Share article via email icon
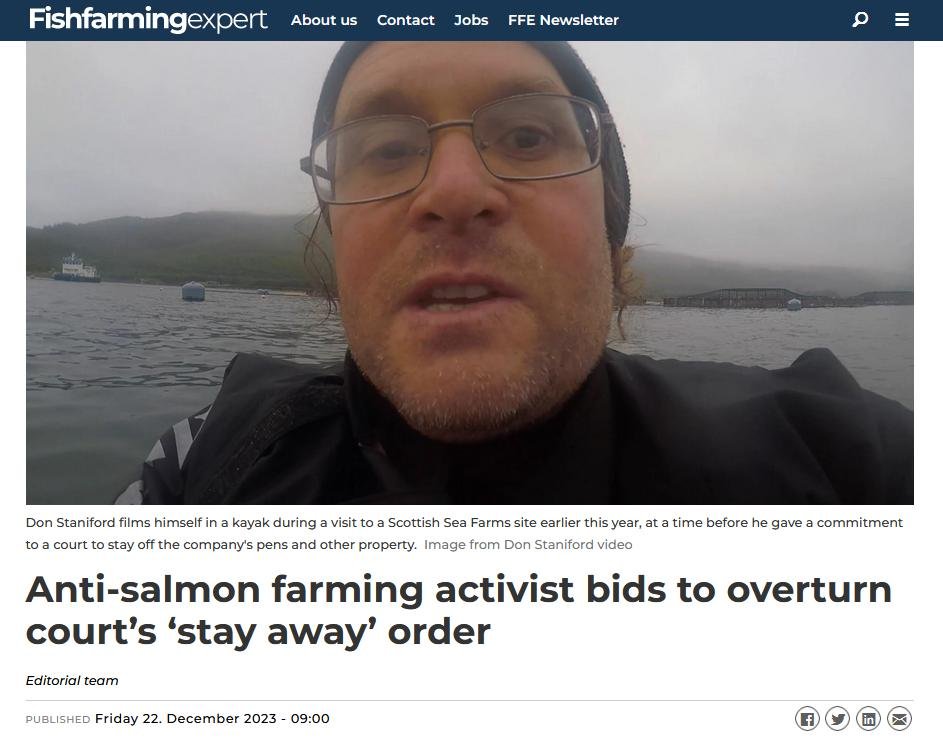Image resolution: width=943 pixels, height=745 pixels. point(899,719)
